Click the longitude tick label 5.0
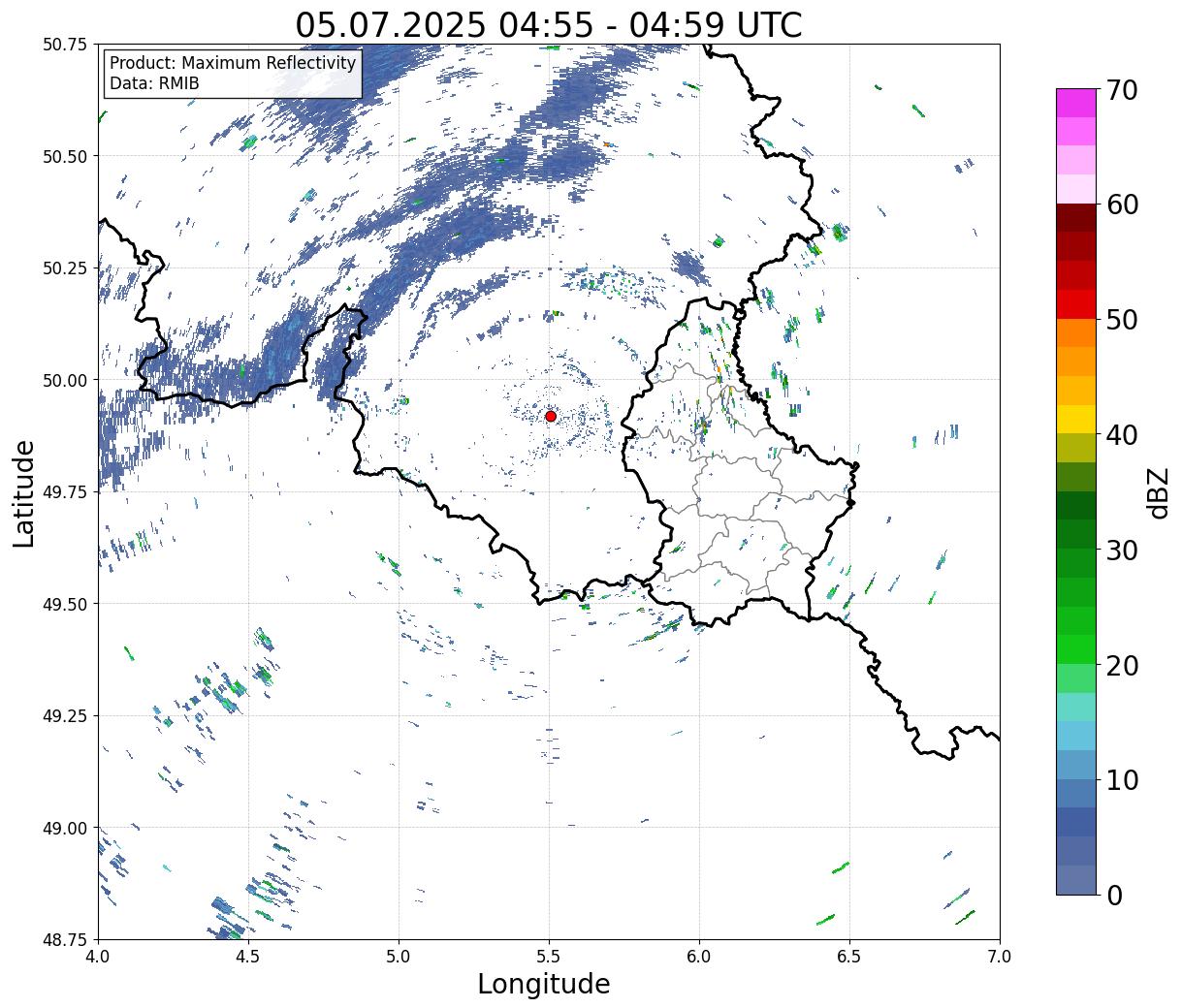Viewport: 1182px width, 1008px height. pos(399,956)
